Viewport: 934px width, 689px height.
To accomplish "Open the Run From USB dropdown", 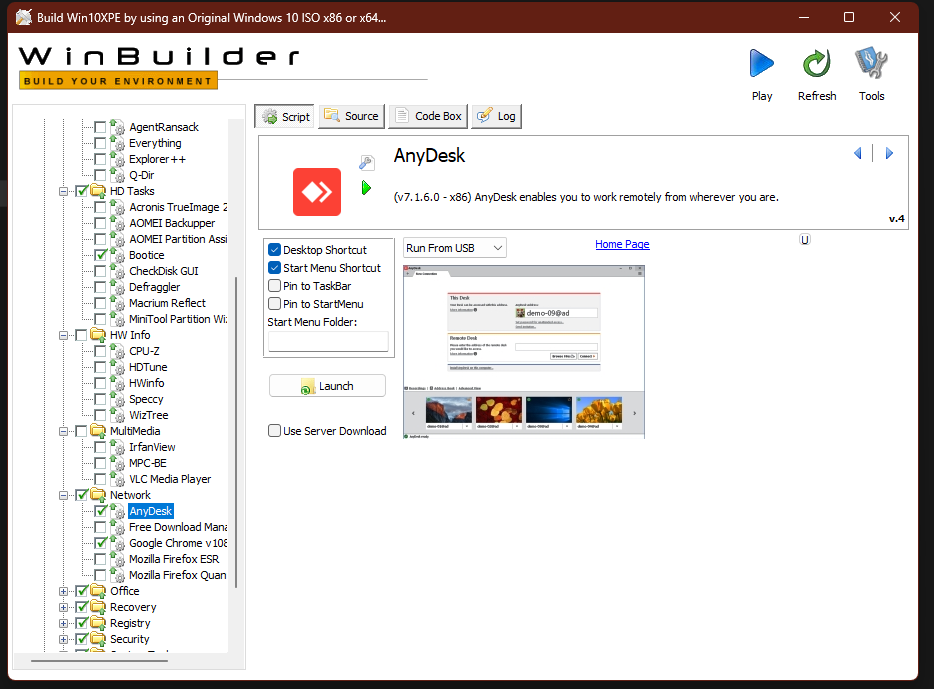I will (x=454, y=248).
